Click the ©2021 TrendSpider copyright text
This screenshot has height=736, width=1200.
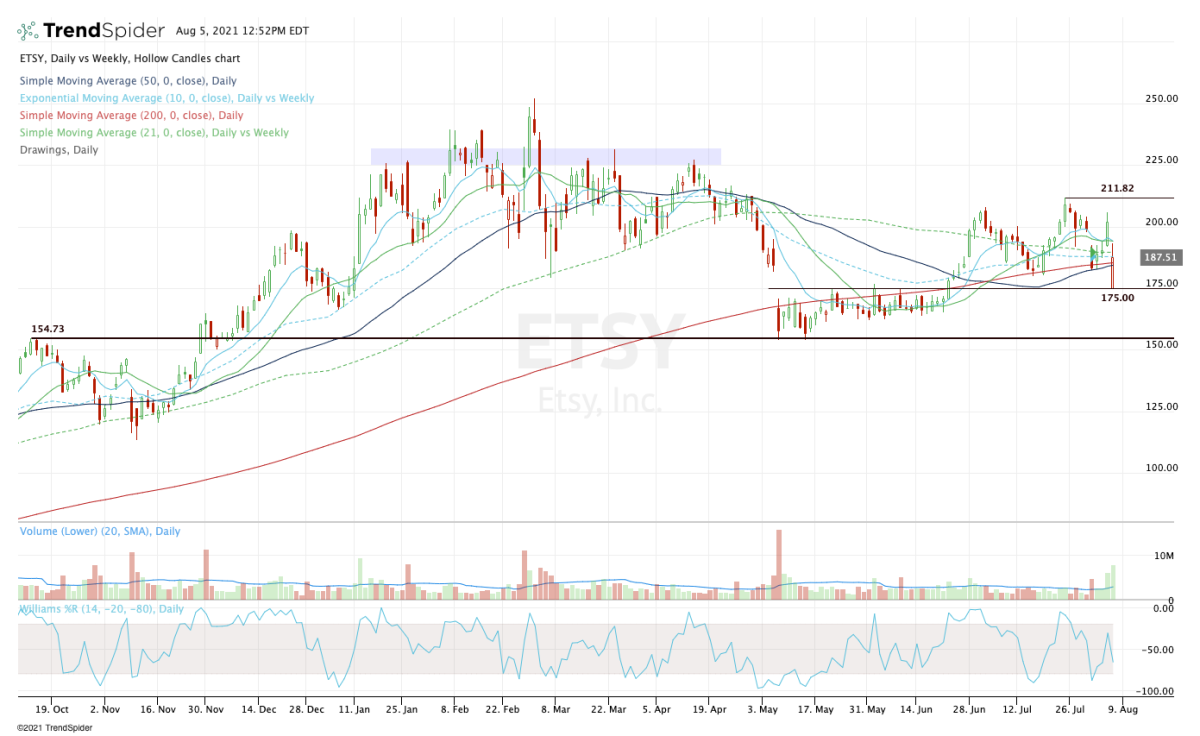tap(51, 727)
